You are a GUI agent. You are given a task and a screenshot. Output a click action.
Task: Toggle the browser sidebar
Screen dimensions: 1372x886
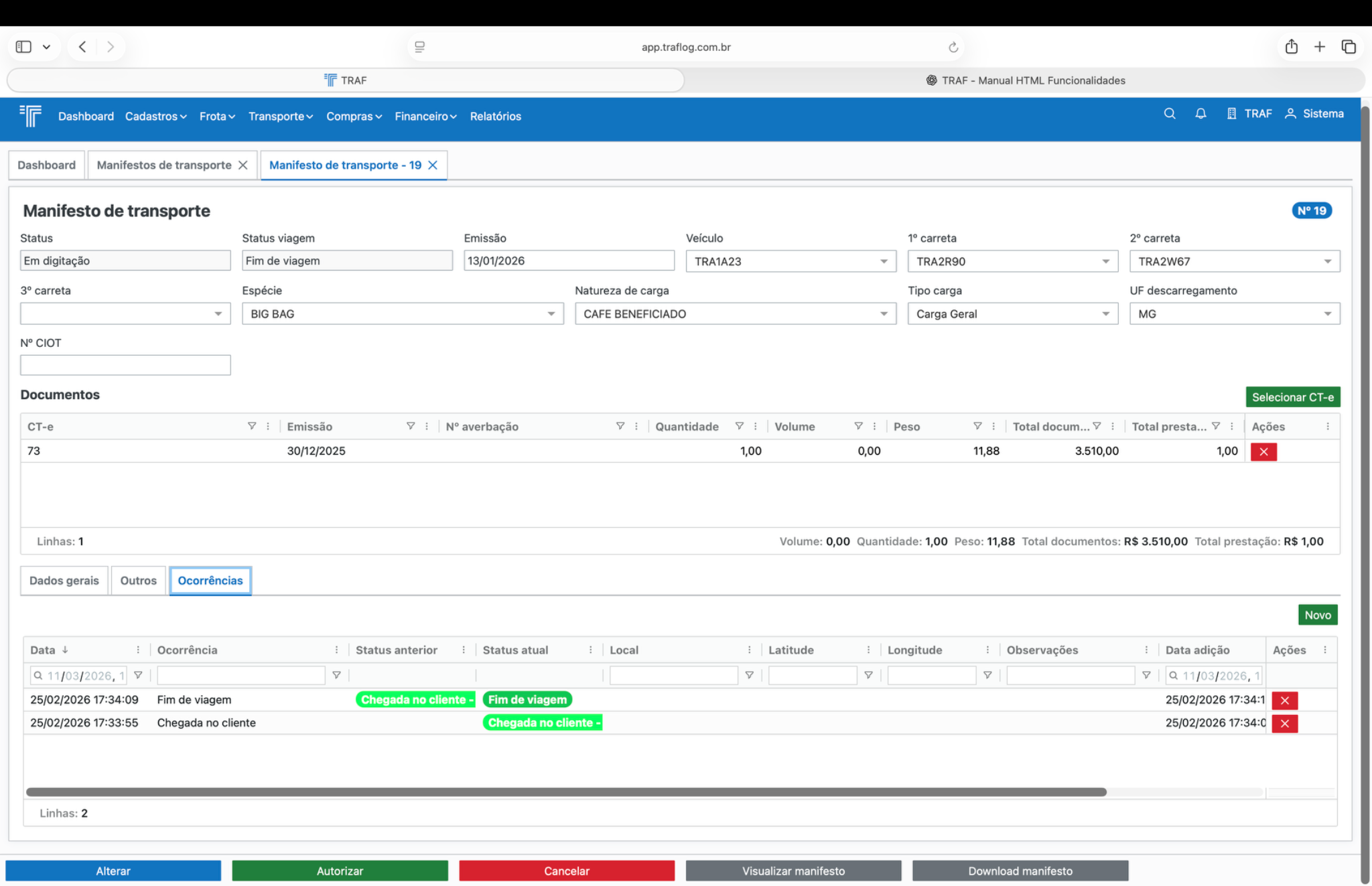[x=23, y=47]
